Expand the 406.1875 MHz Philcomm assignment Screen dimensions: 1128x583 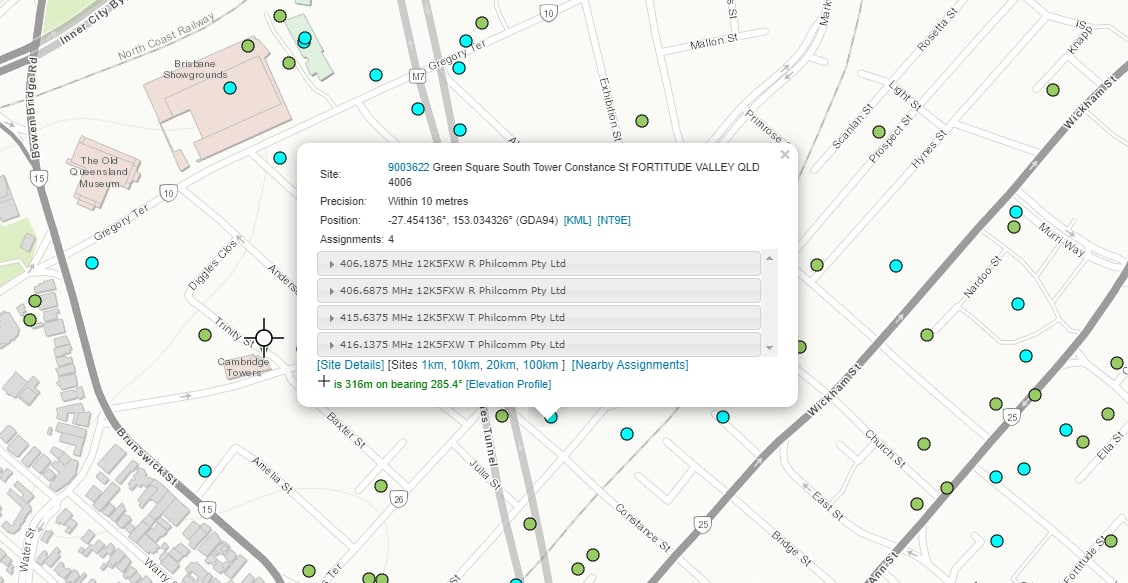[539, 264]
